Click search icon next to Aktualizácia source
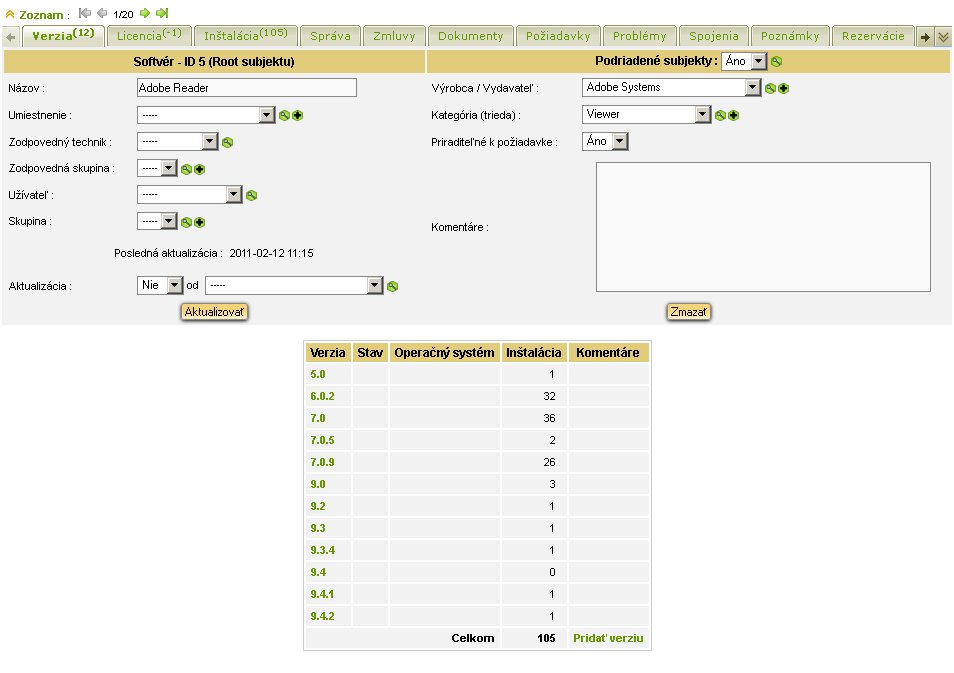Image resolution: width=954 pixels, height=673 pixels. point(392,286)
